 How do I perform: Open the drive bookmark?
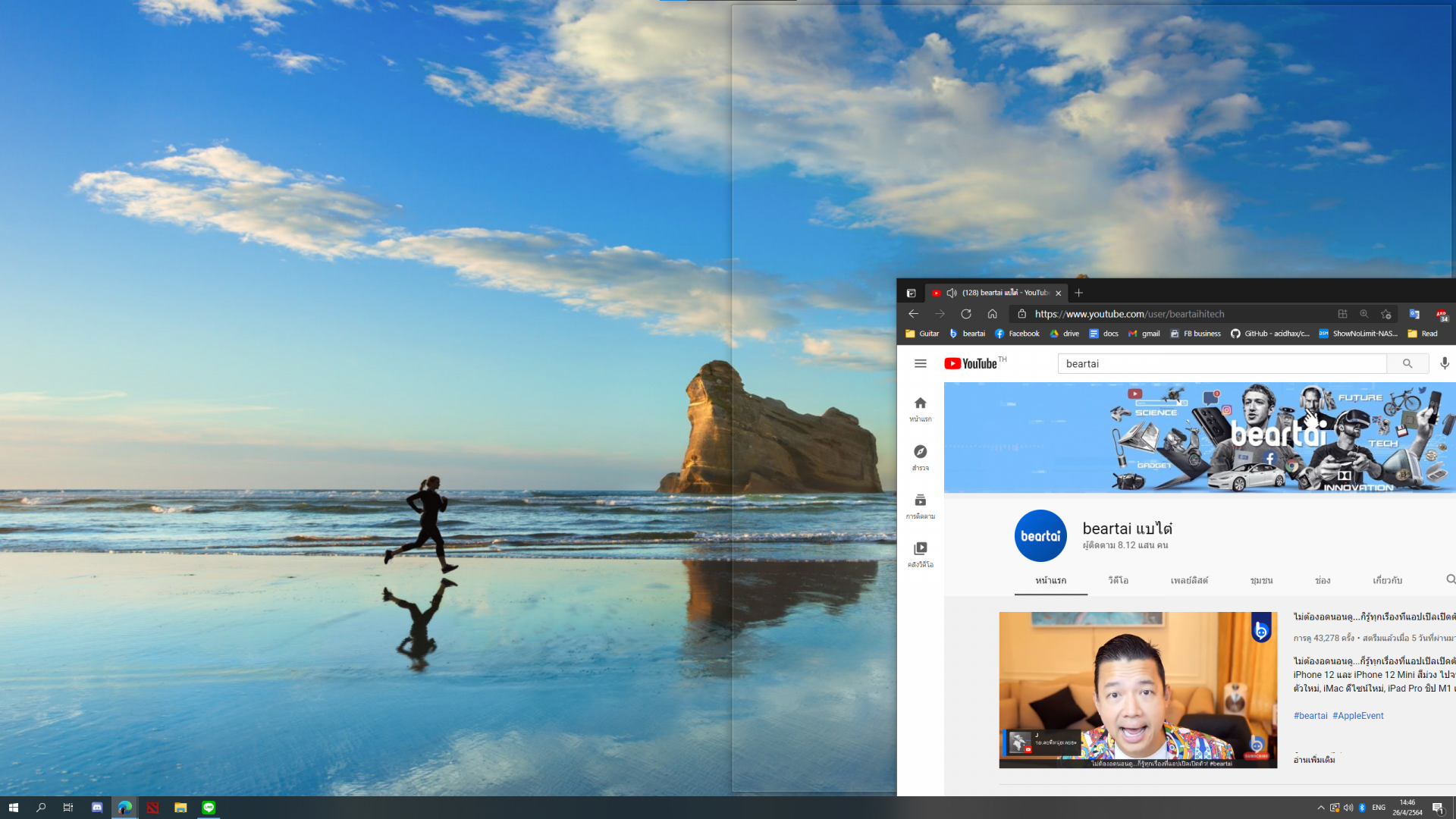click(x=1064, y=334)
